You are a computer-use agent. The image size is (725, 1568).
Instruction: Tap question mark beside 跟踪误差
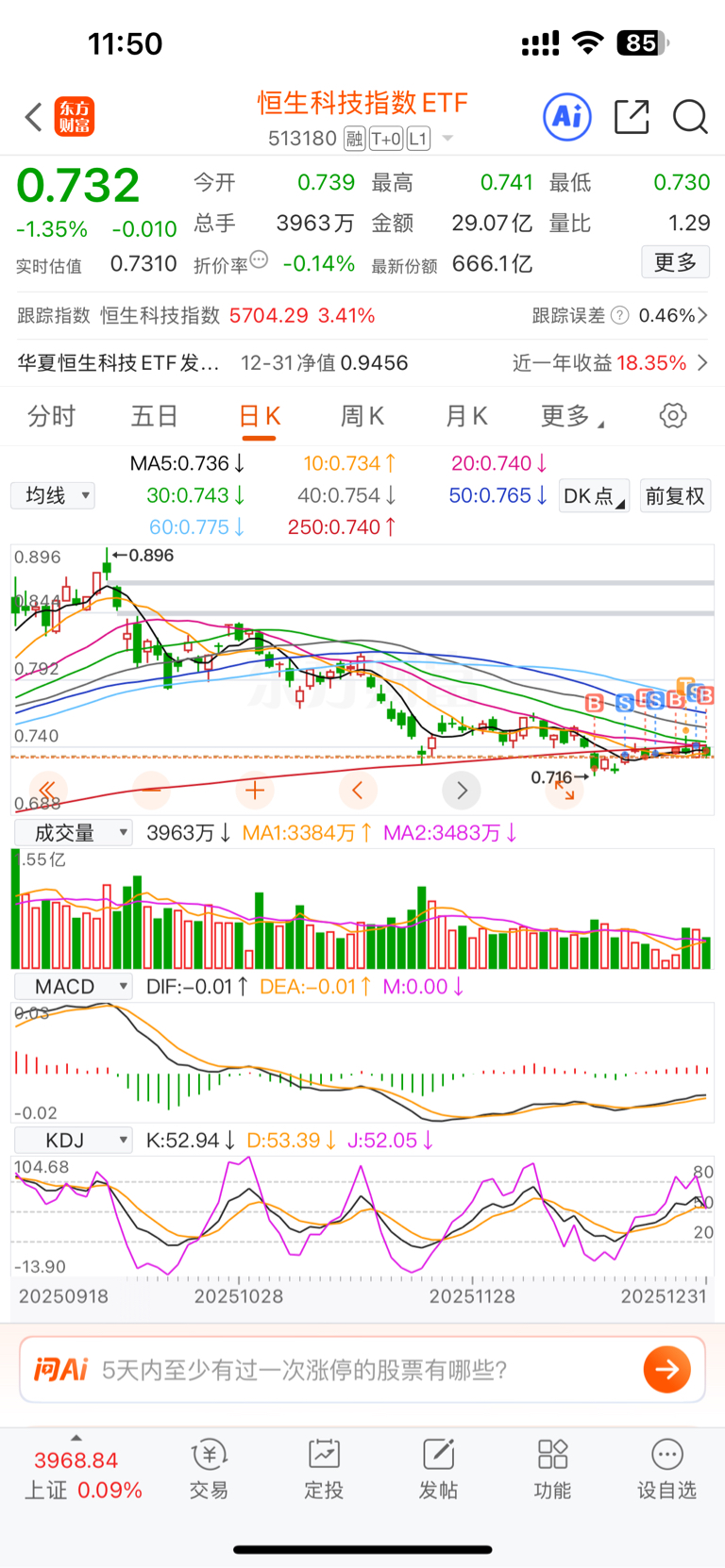(x=620, y=315)
